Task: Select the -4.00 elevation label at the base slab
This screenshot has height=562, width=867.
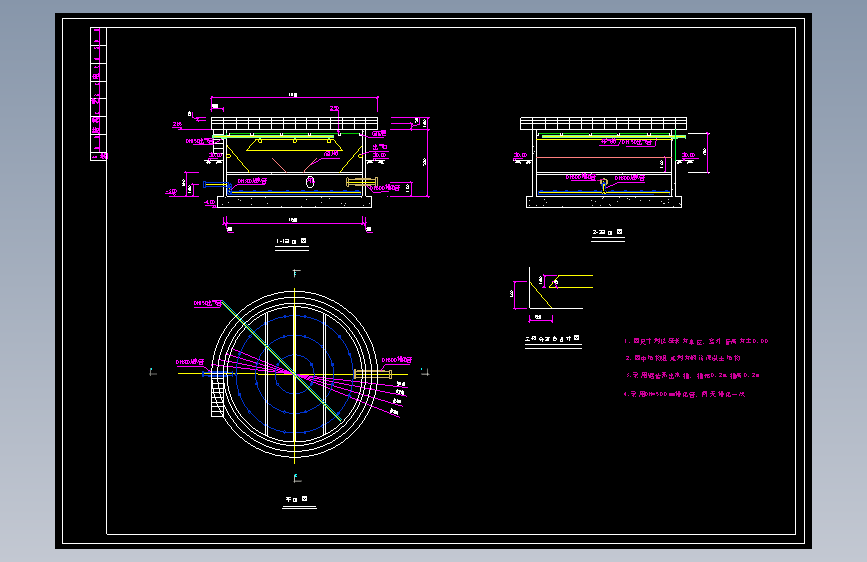Action: (210, 202)
